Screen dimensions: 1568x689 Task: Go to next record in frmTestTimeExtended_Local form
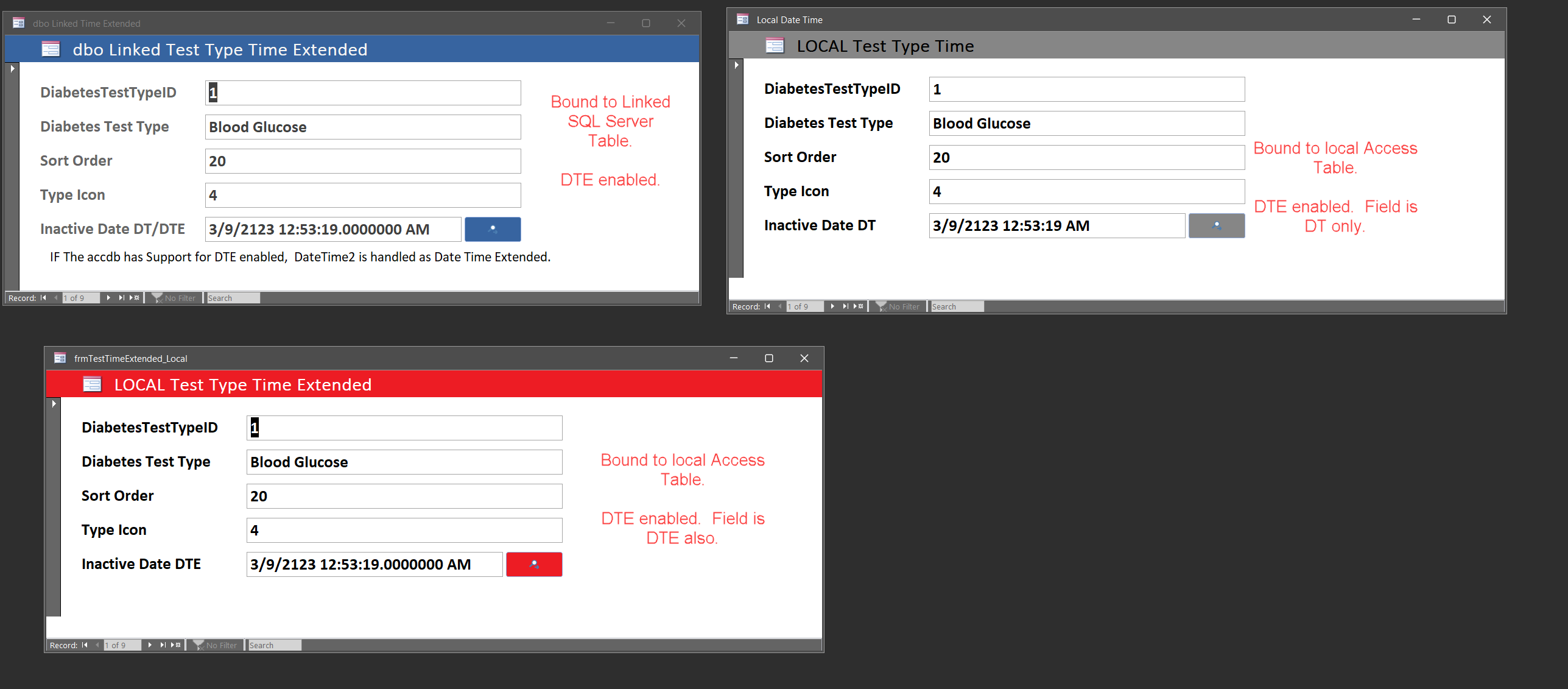tap(150, 645)
